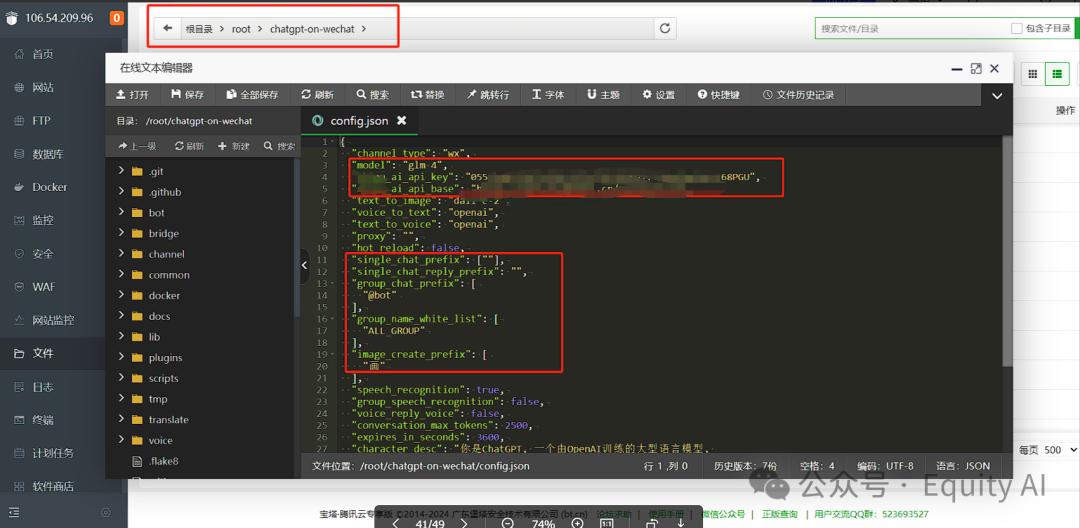Open the 安全 security section
This screenshot has height=528, width=1080.
43,254
